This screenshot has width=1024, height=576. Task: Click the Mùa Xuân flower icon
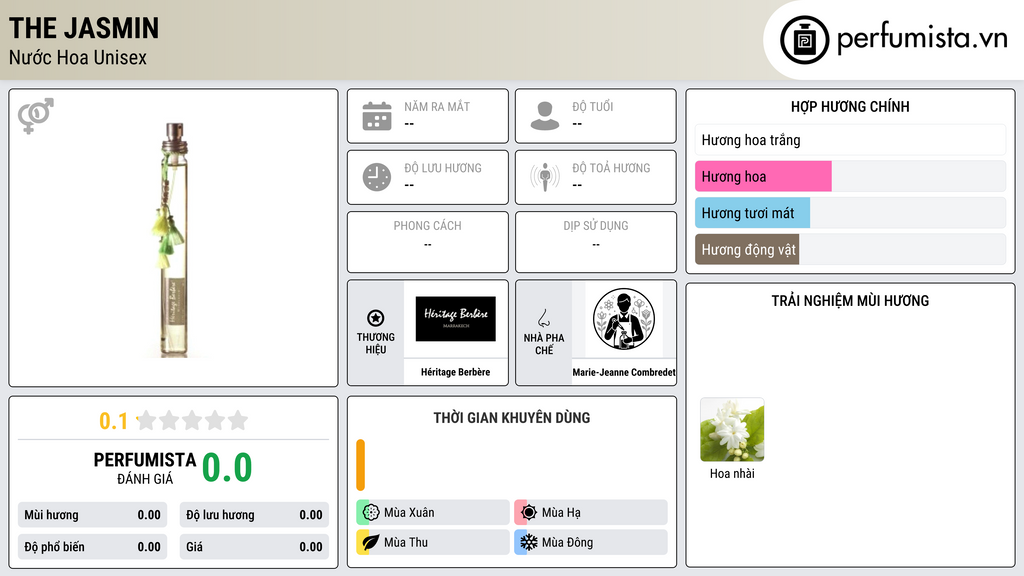[371, 513]
